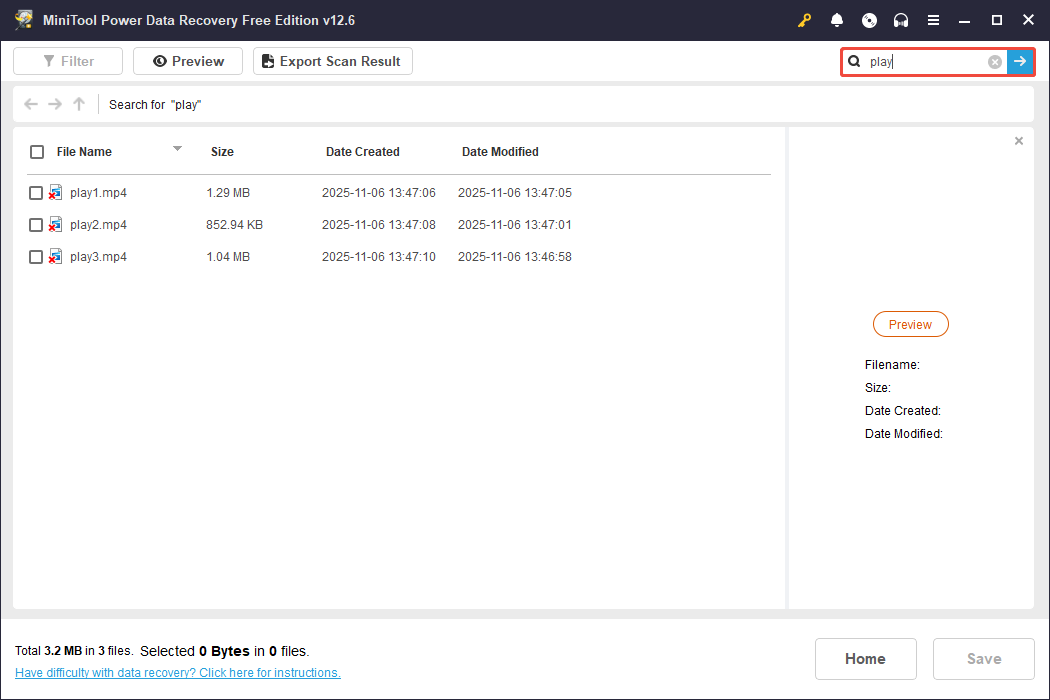This screenshot has width=1050, height=700.
Task: Open the bootable media builder
Action: tap(869, 20)
